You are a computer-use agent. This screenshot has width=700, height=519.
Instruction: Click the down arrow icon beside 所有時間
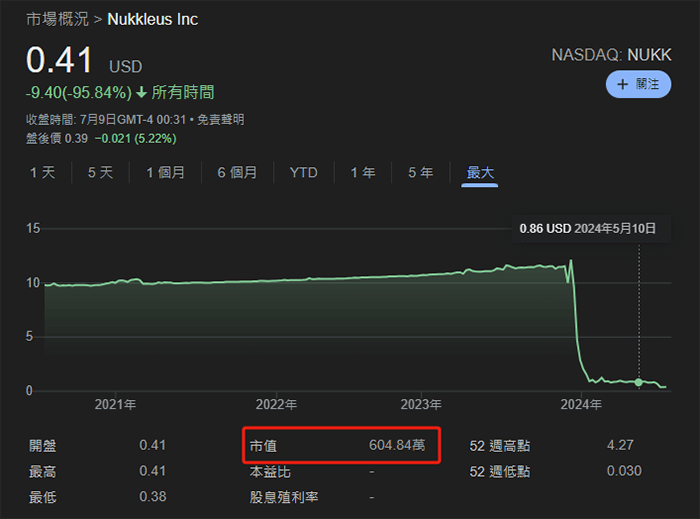point(142,93)
